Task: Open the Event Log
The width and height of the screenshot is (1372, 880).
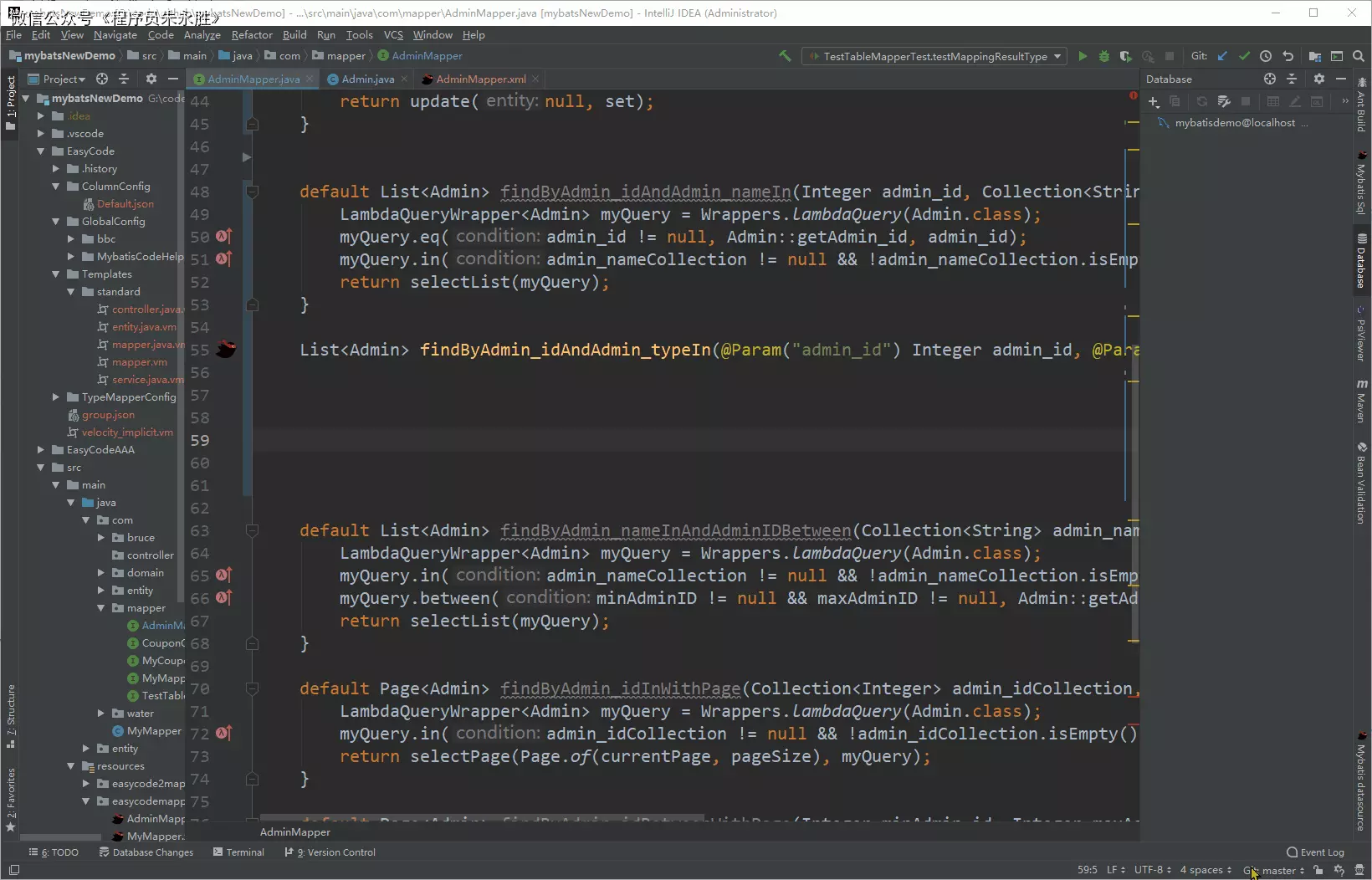Action: [x=1315, y=852]
